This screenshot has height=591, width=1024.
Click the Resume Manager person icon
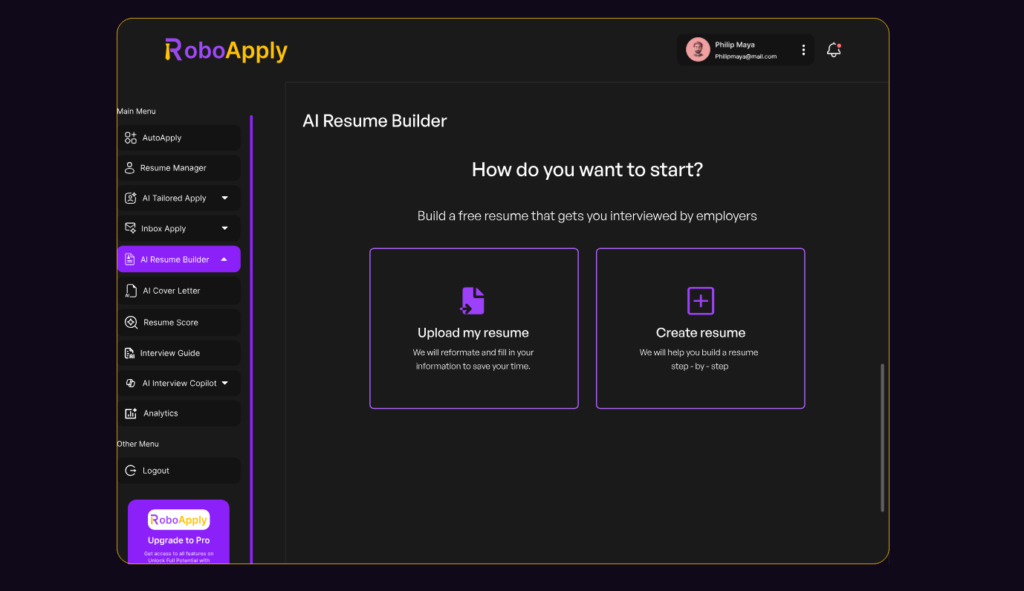pos(129,168)
